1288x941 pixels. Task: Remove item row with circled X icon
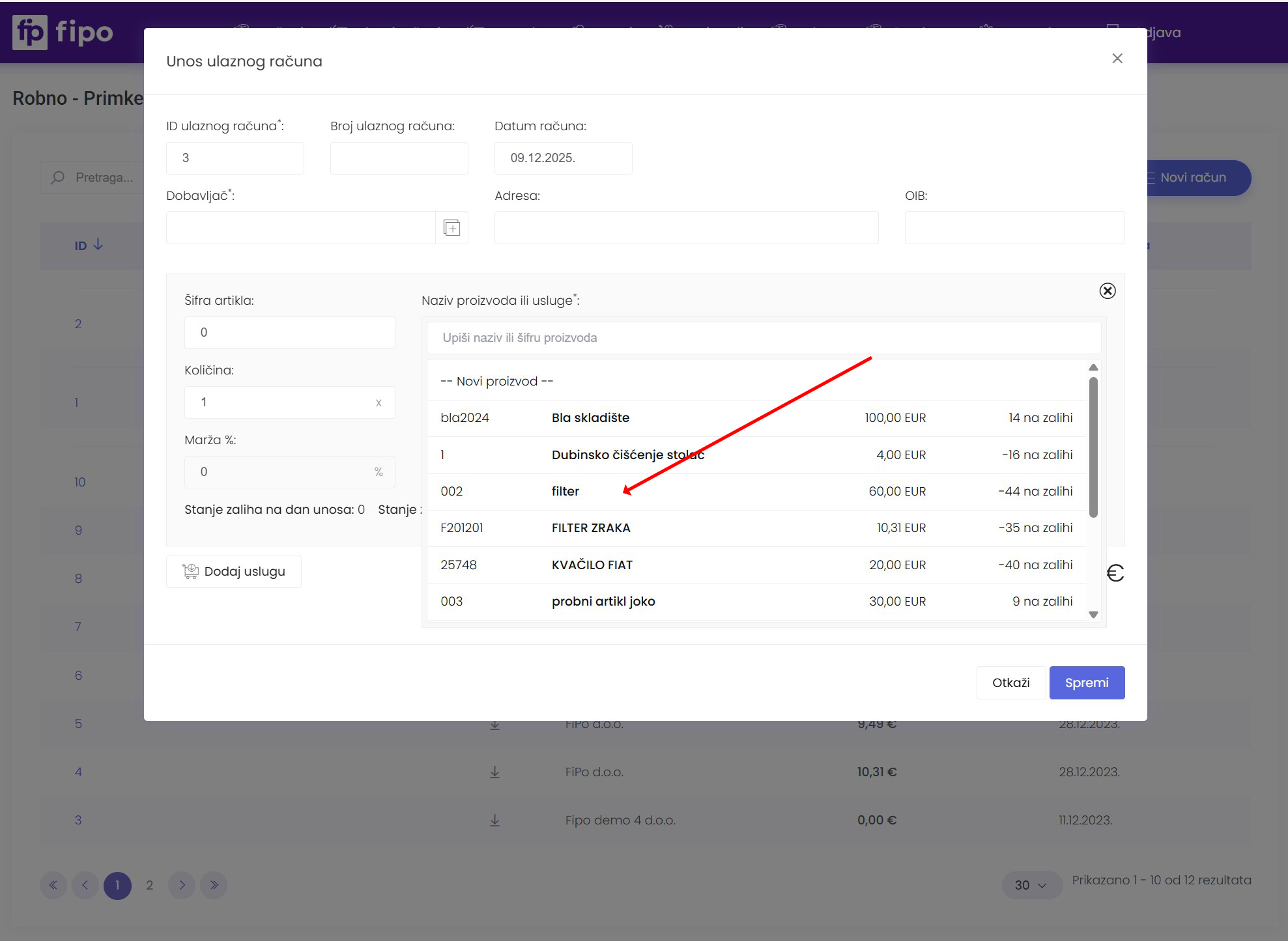(x=1107, y=291)
